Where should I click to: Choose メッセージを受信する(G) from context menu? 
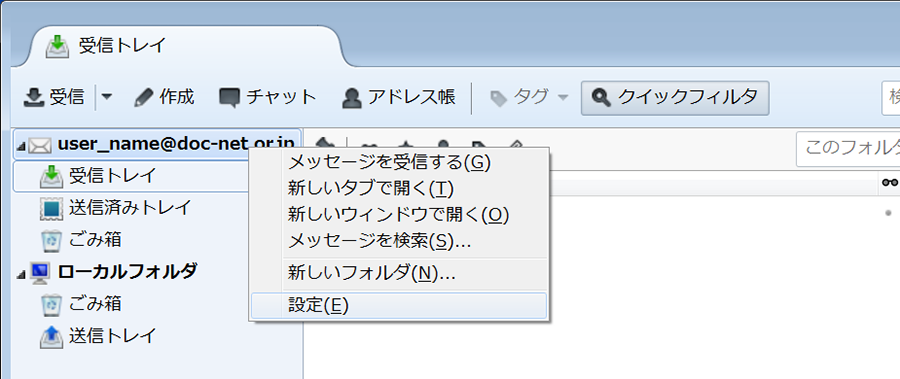[399, 163]
